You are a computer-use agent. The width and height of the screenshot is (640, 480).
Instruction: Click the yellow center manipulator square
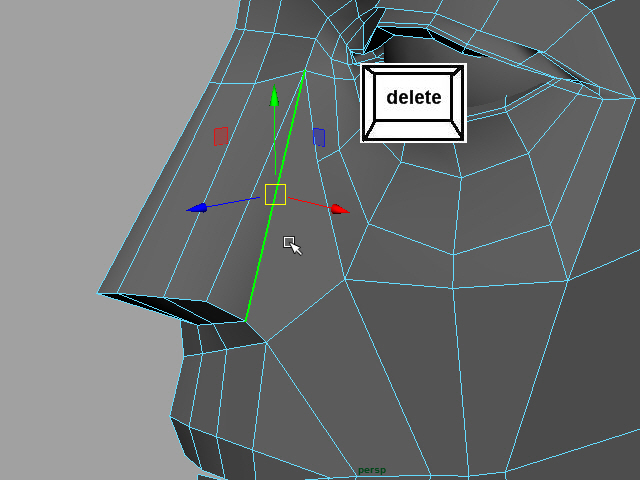(x=275, y=194)
